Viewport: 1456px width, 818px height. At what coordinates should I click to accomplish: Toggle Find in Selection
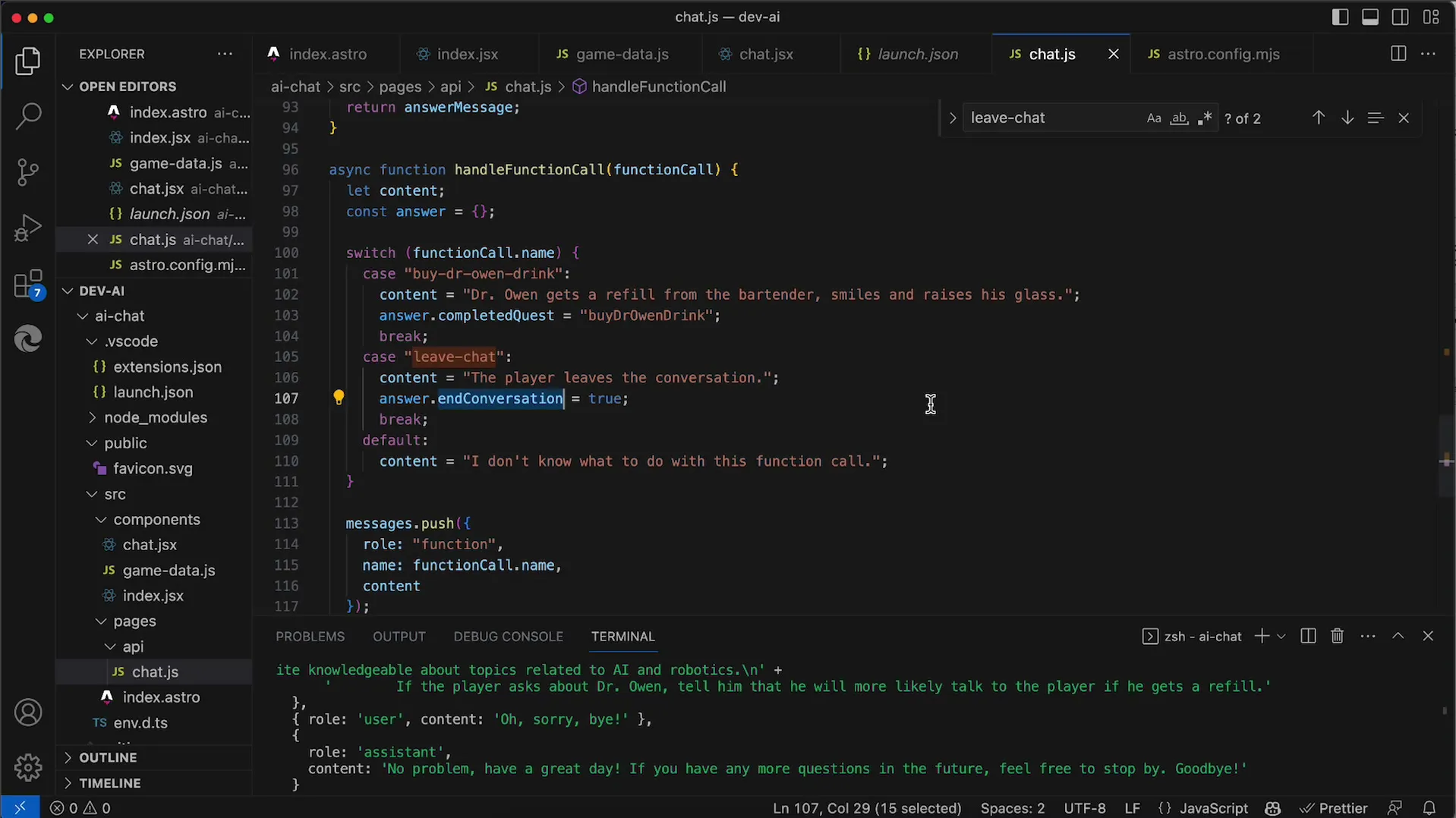click(x=1375, y=118)
